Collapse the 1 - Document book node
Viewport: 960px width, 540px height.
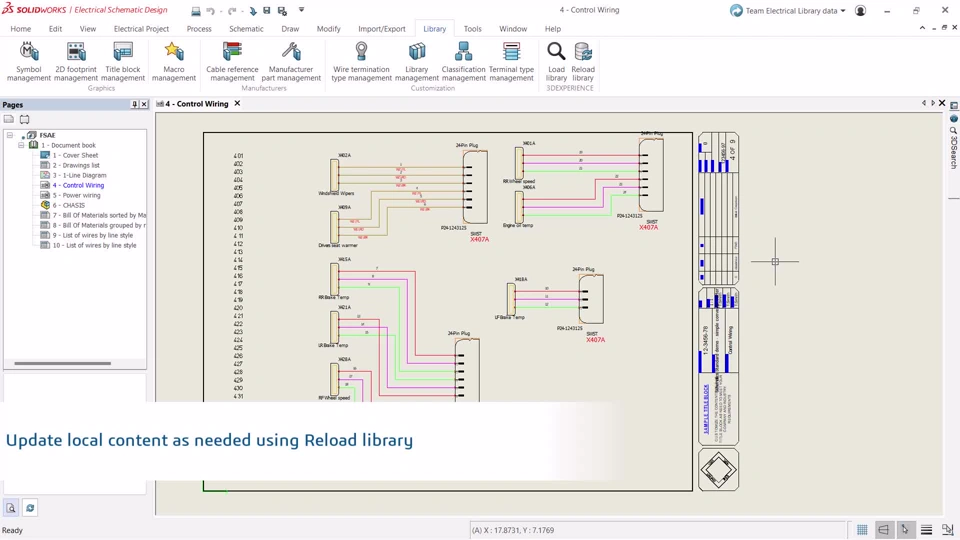click(21, 145)
